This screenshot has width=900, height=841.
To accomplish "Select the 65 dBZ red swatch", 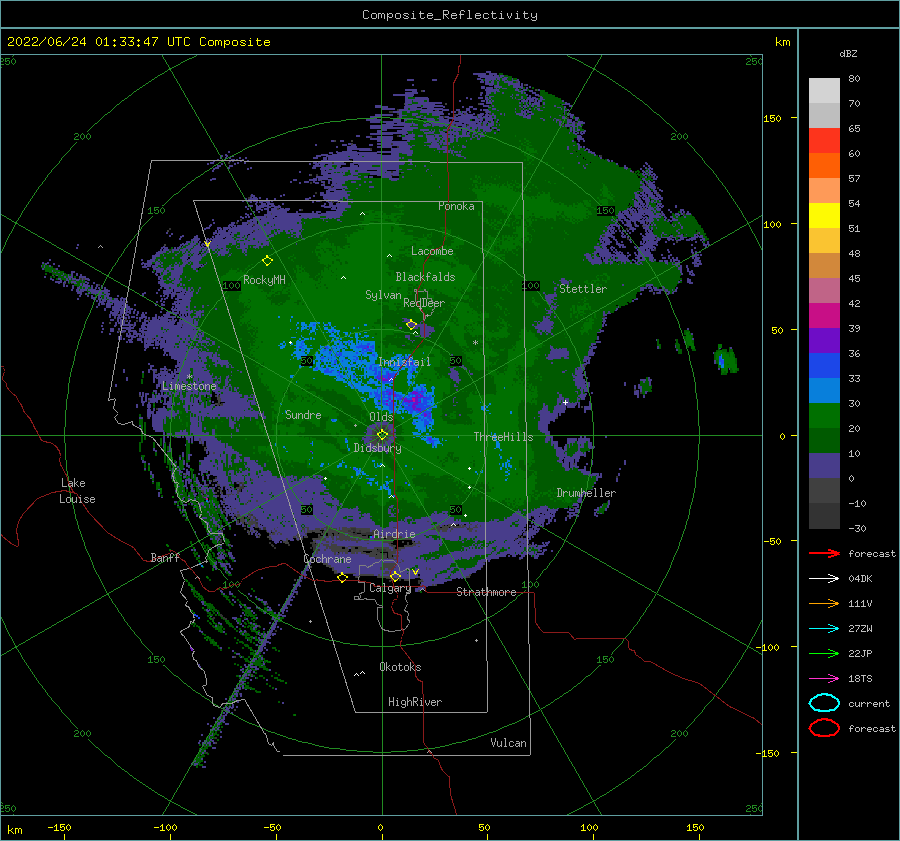I will click(x=824, y=140).
